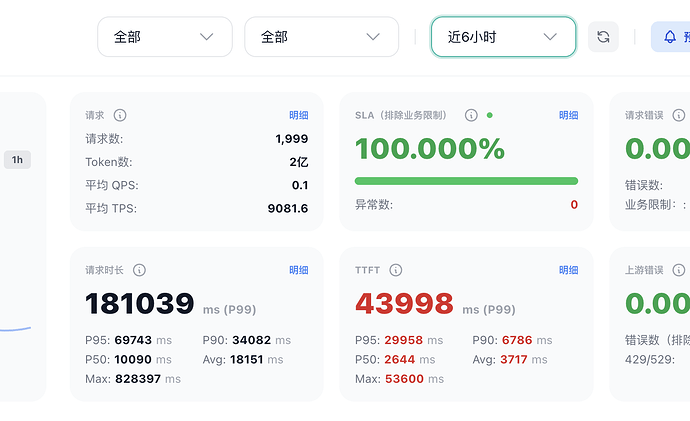Click TTFT P50 value 2644
Viewport: 690px width, 421px height.
coord(400,359)
